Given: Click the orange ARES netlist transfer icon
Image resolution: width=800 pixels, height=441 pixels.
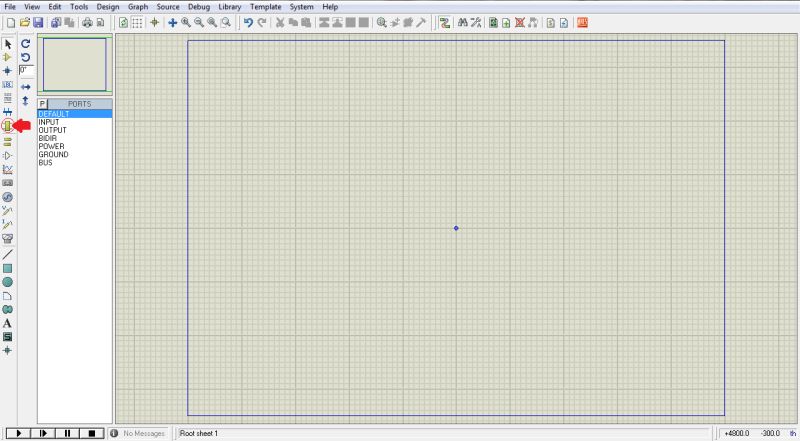Looking at the screenshot, I should 582,22.
